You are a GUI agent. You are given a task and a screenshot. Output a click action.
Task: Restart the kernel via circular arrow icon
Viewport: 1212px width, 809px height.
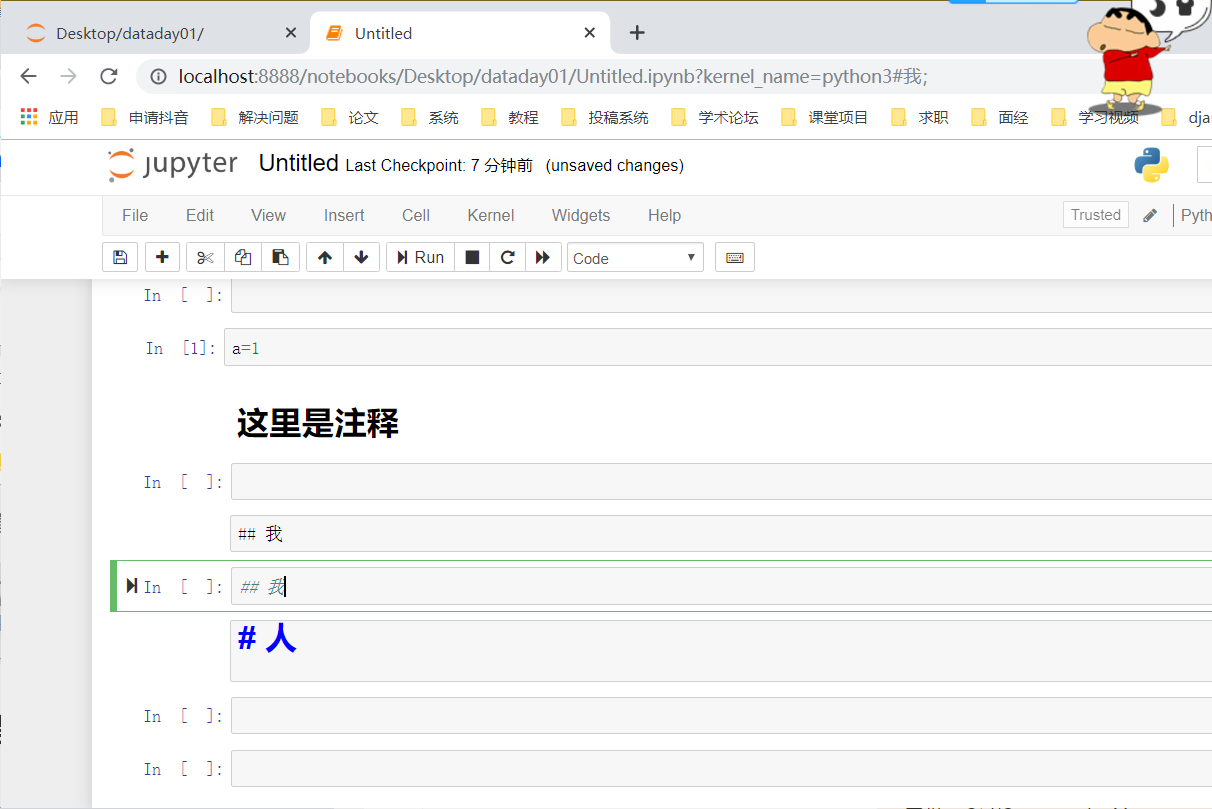(x=507, y=257)
